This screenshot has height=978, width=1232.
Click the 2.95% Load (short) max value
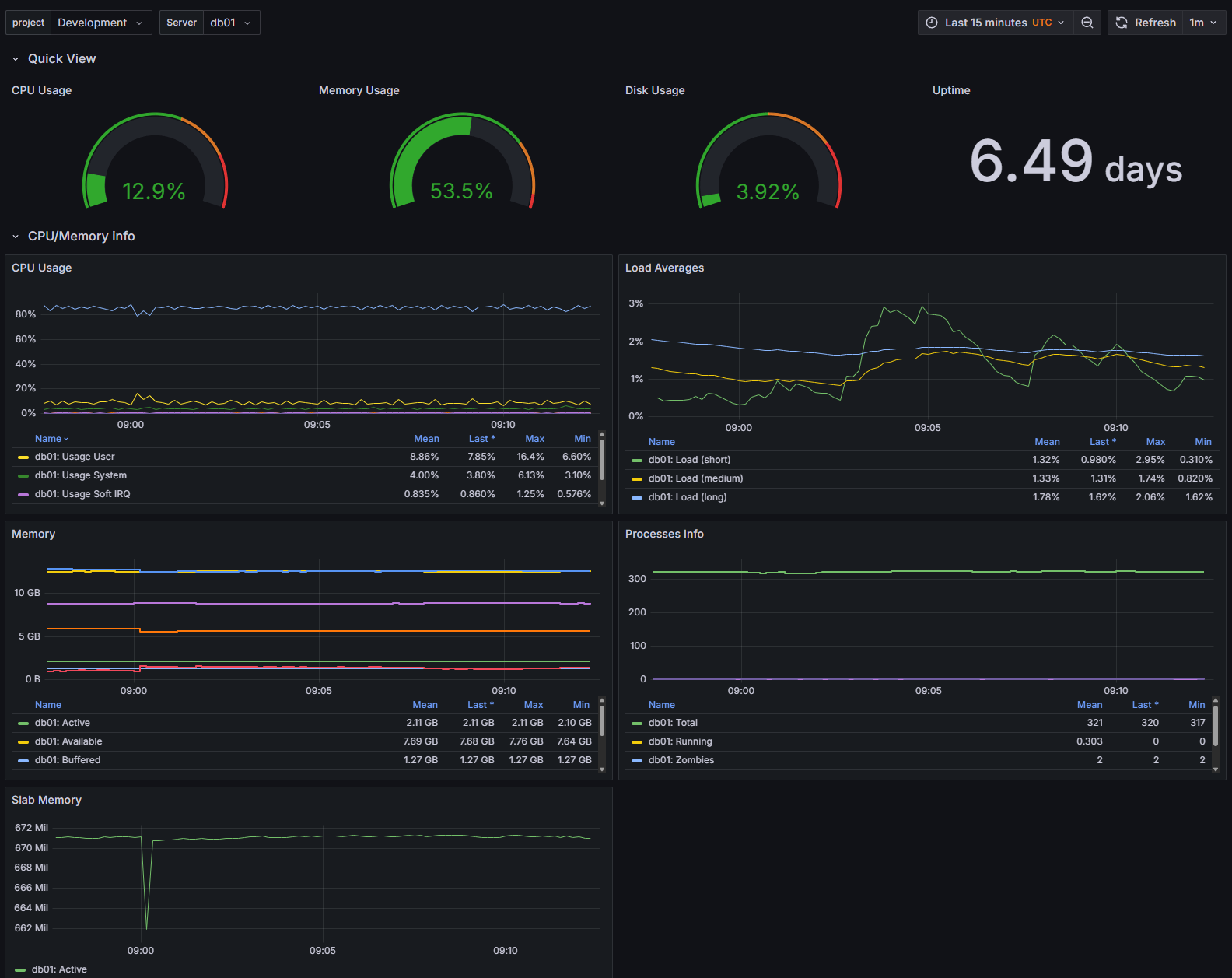click(1150, 460)
